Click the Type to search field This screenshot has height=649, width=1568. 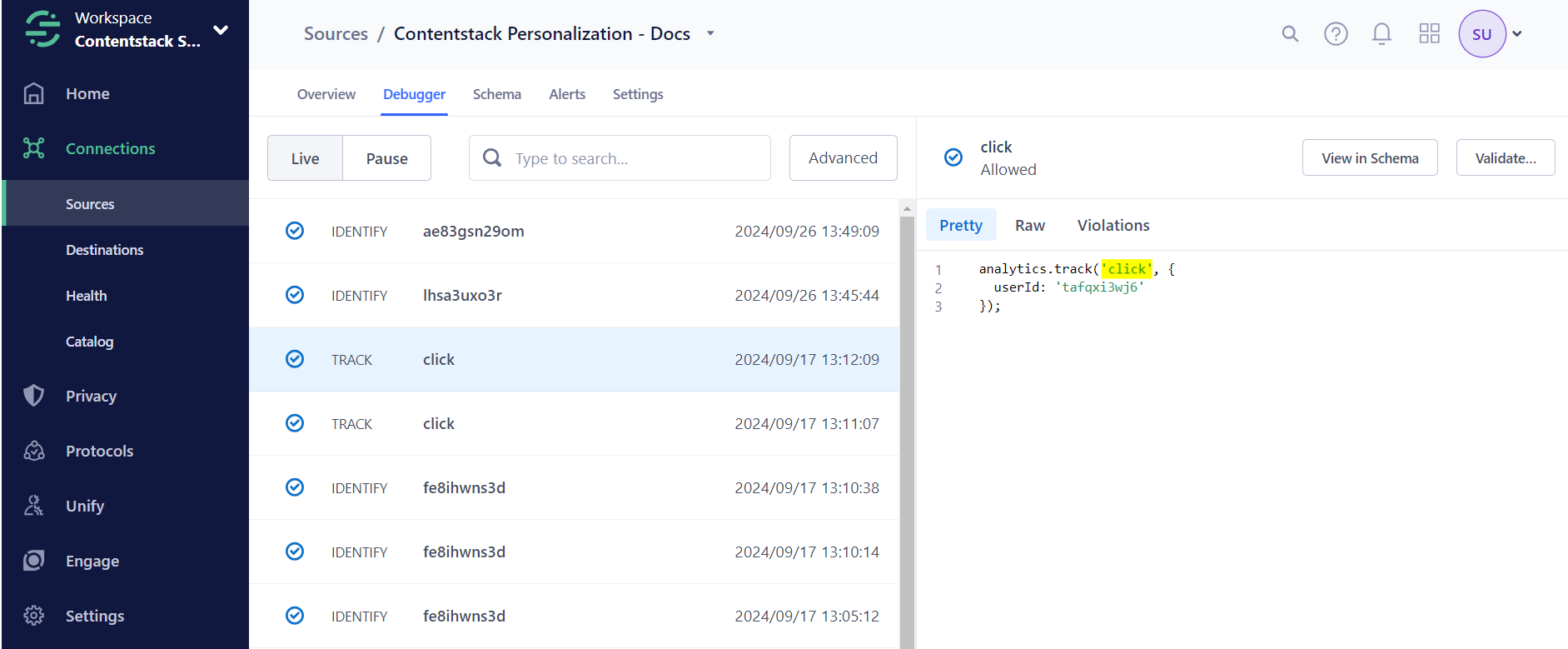(620, 158)
